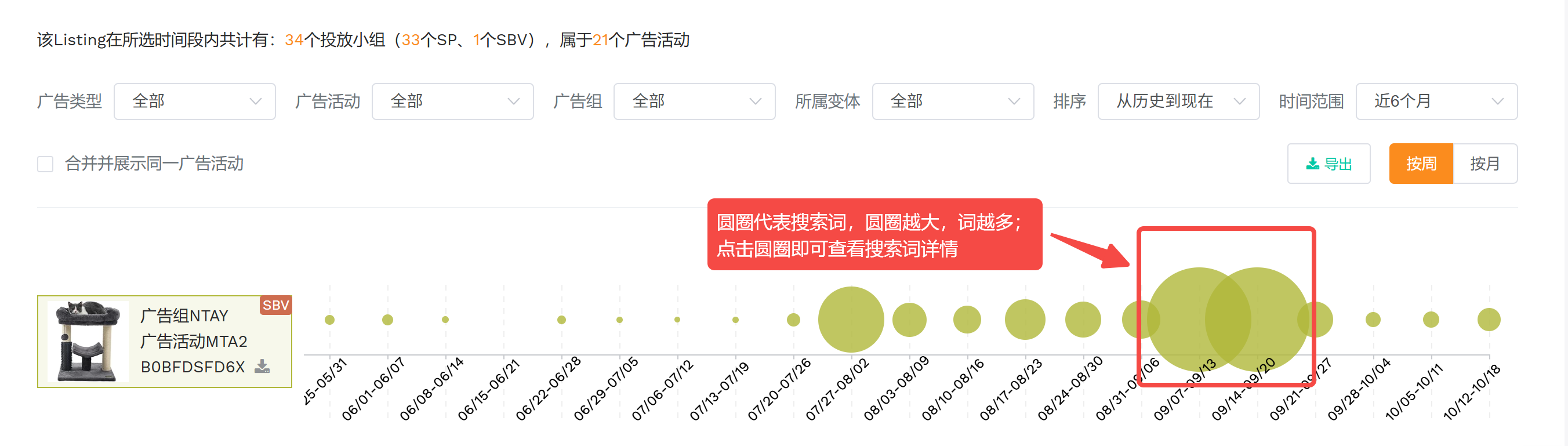The image size is (1568, 446).
Task: Click the download icon next to B0BFDSFD6X
Action: tap(262, 367)
